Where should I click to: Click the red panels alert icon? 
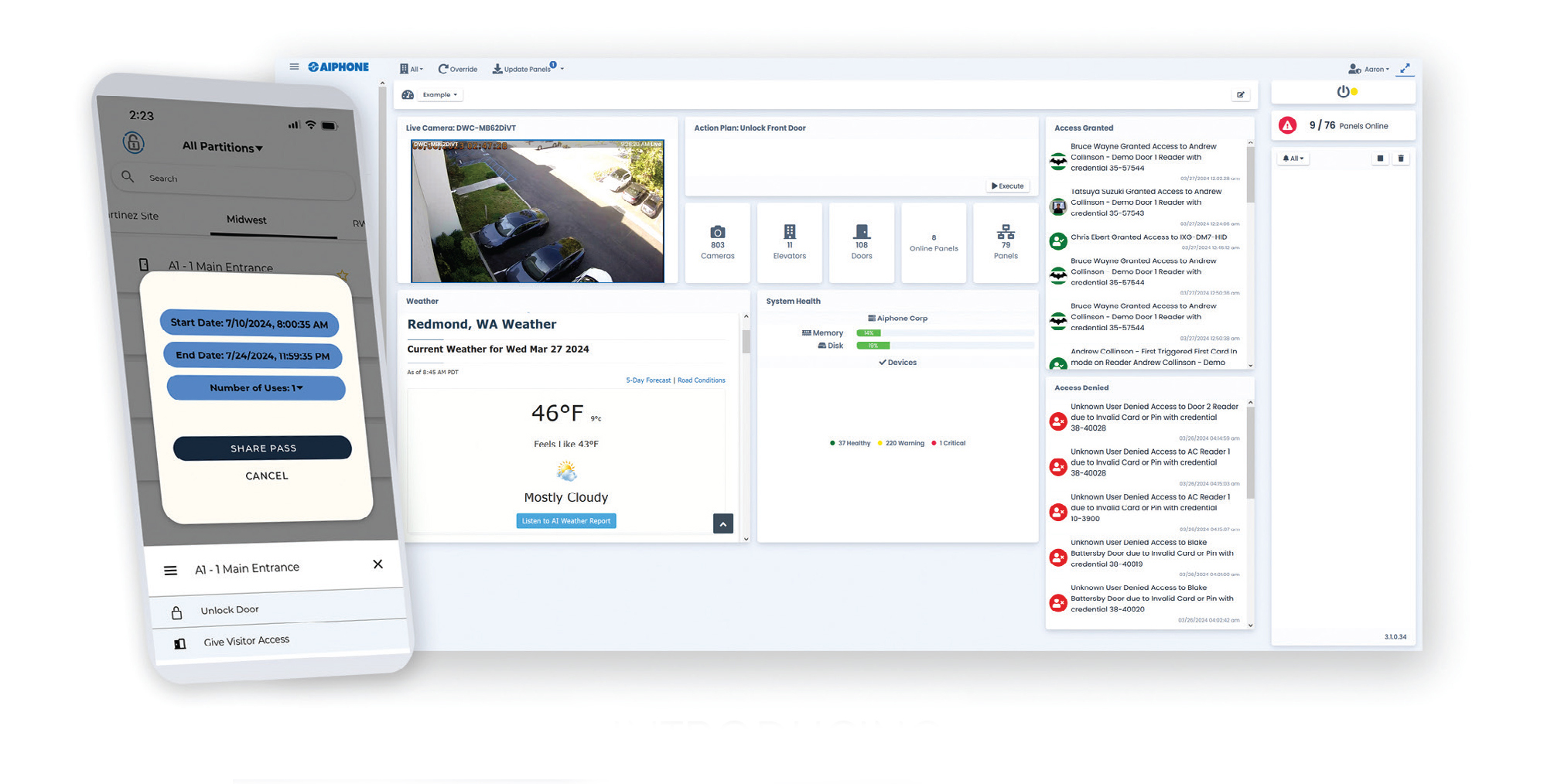click(x=1287, y=125)
